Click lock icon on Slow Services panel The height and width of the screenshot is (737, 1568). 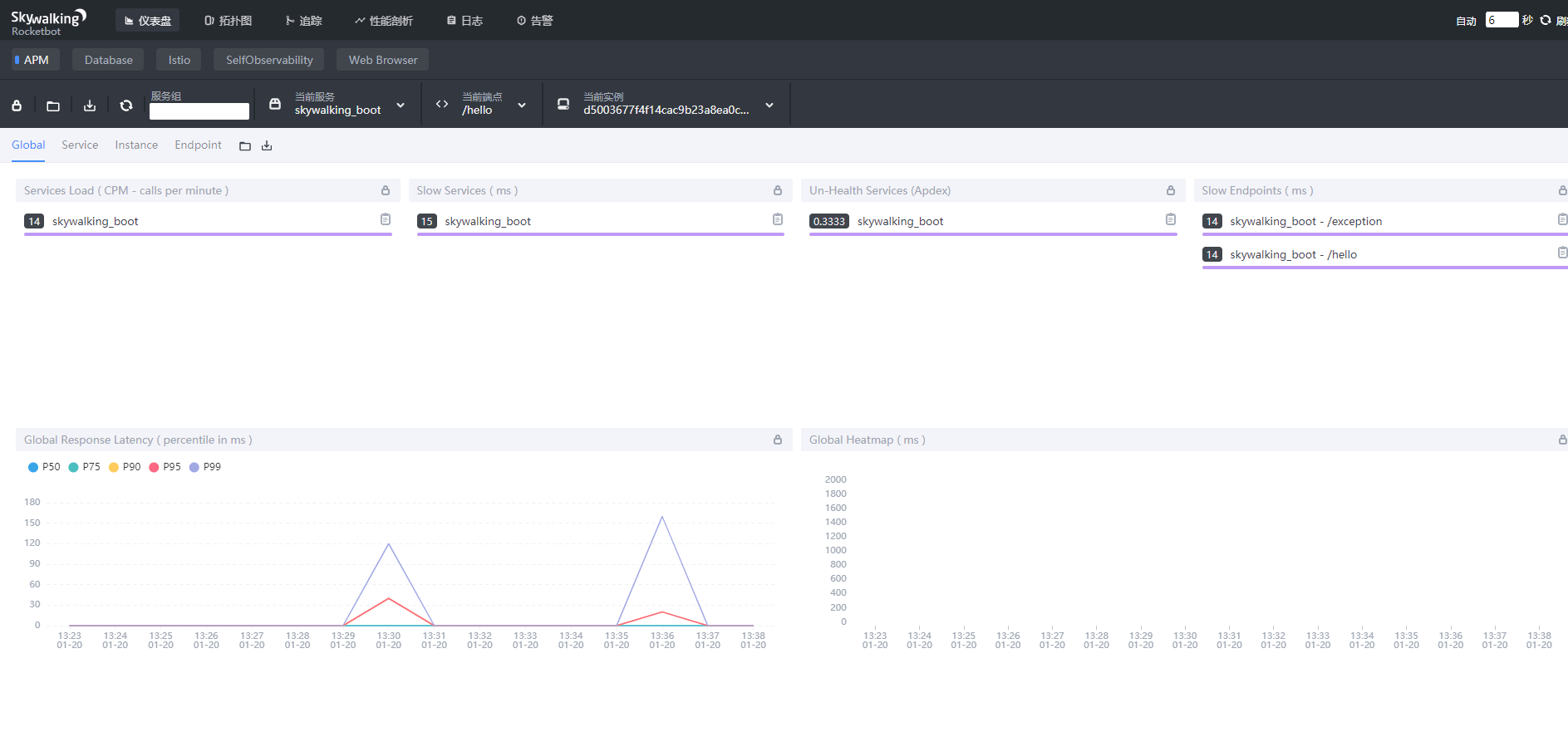[x=778, y=190]
